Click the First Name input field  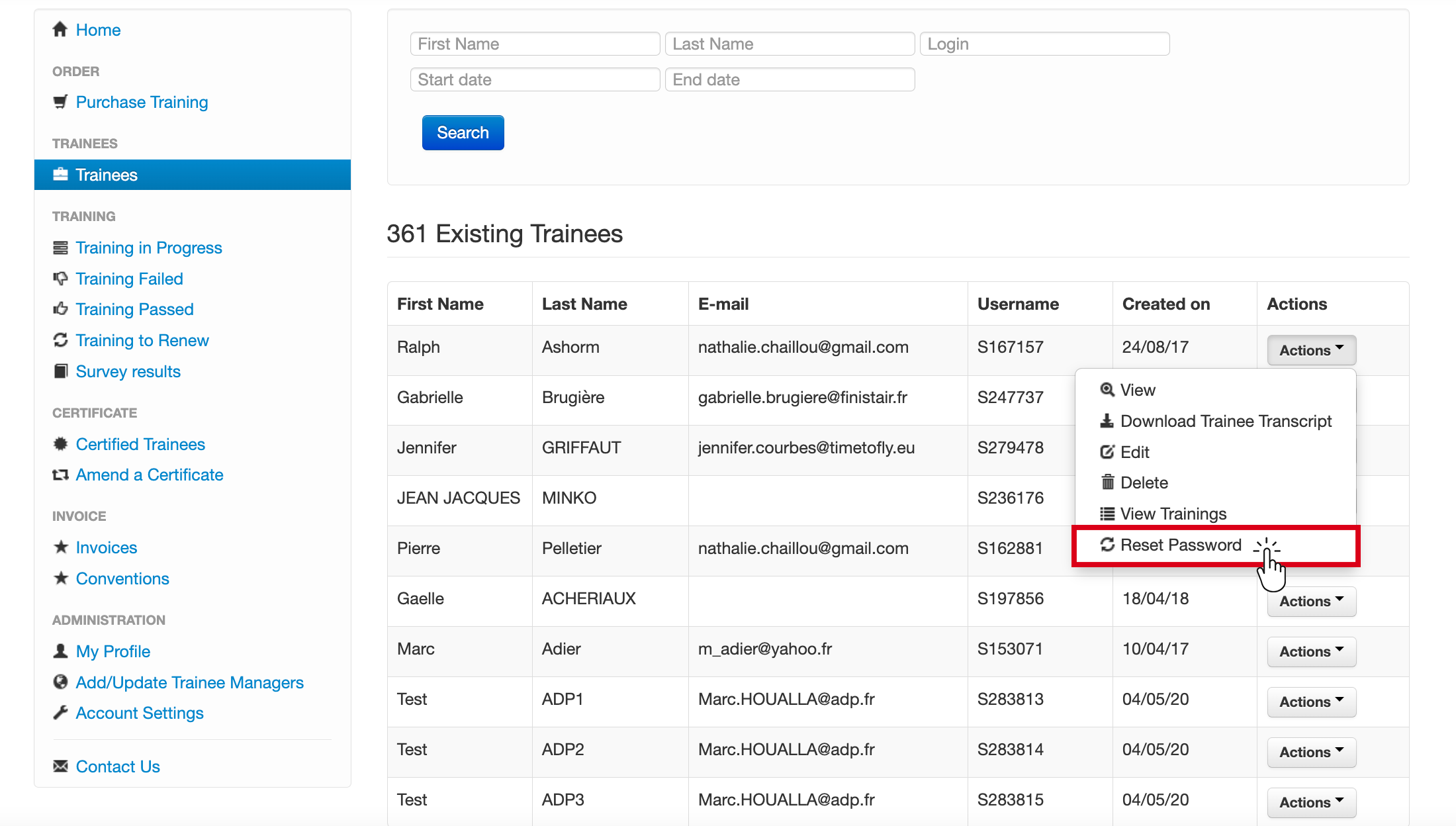[x=535, y=44]
